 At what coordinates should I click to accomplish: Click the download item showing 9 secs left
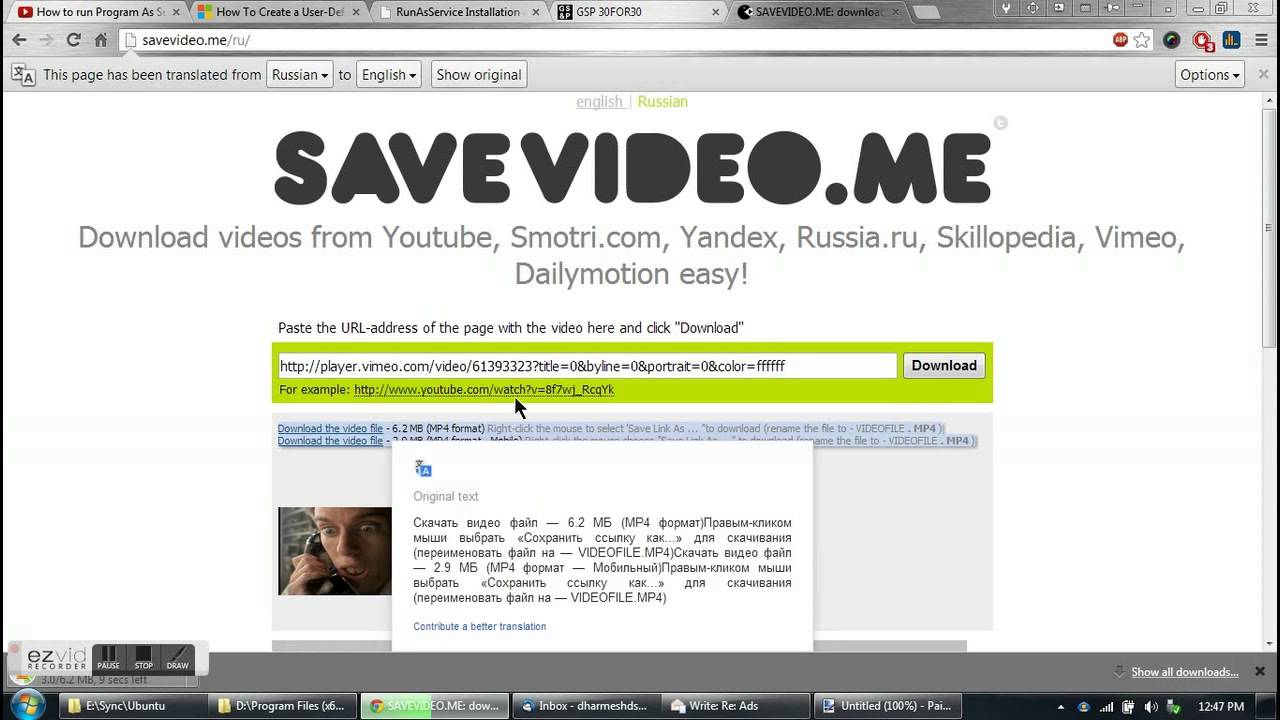pos(105,679)
